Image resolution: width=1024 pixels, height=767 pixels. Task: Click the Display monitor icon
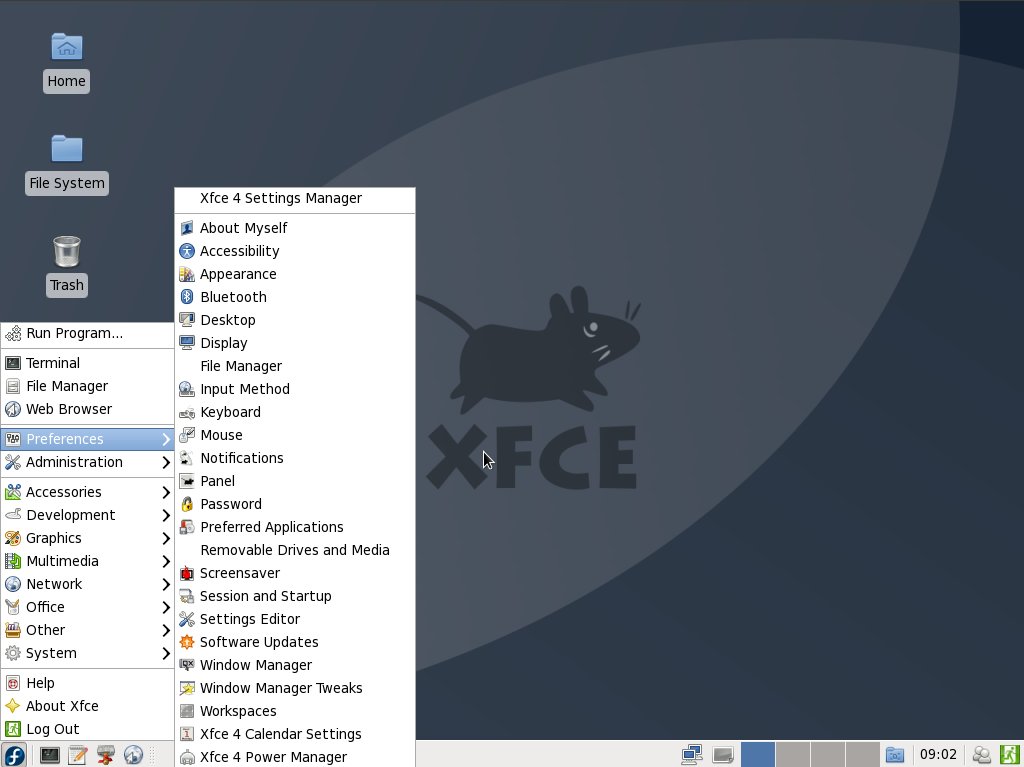[x=187, y=343]
